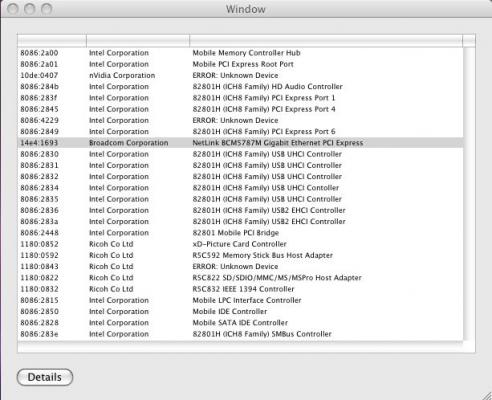
Task: Close the window with the leftmost title button
Action: (13, 9)
